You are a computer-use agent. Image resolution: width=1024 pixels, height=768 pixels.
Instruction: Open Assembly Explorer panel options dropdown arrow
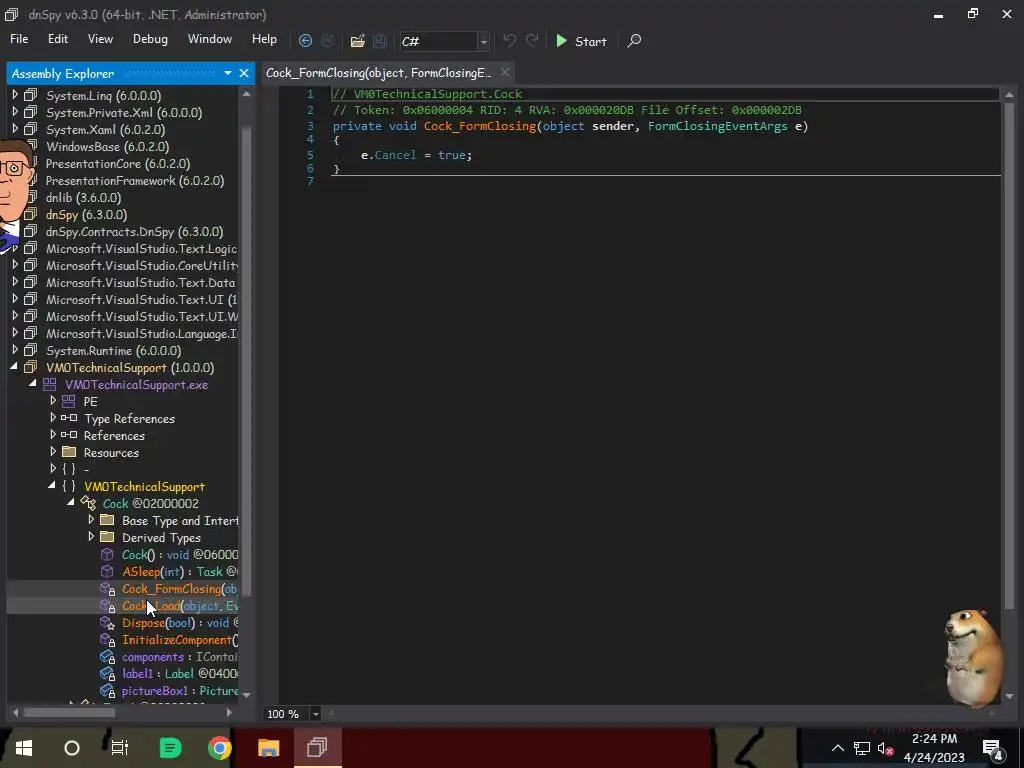pyautogui.click(x=228, y=73)
